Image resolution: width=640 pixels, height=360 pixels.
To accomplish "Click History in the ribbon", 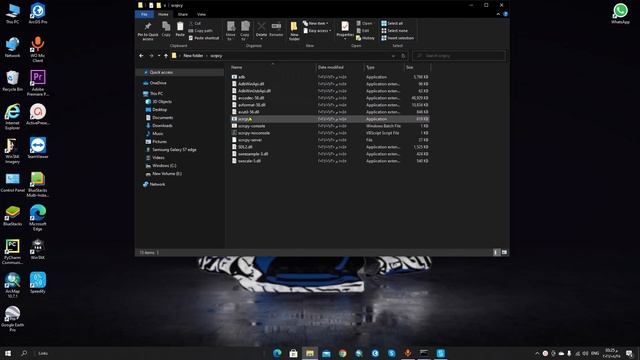I will coord(365,38).
